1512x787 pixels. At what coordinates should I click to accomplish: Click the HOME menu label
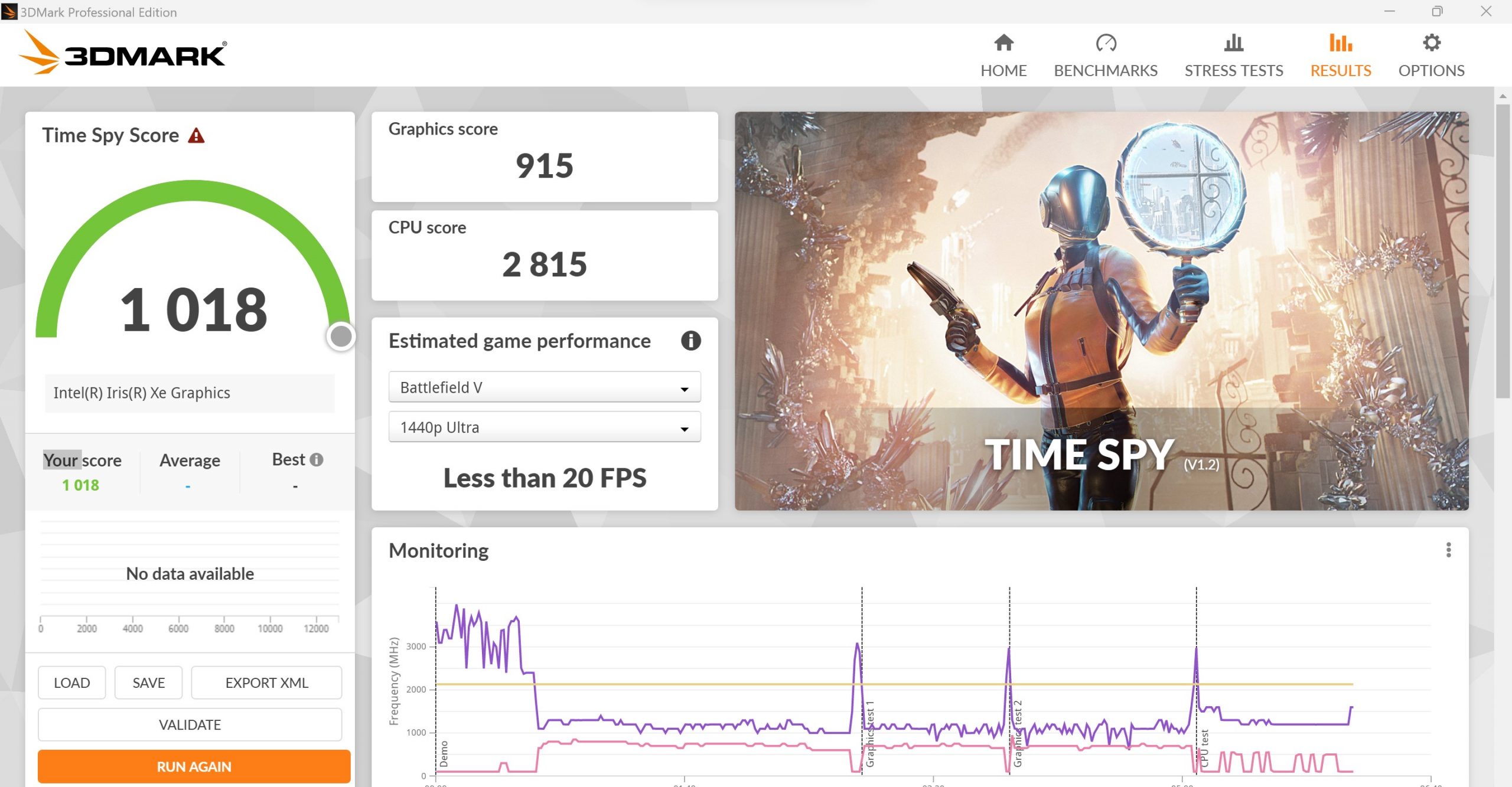click(1003, 71)
